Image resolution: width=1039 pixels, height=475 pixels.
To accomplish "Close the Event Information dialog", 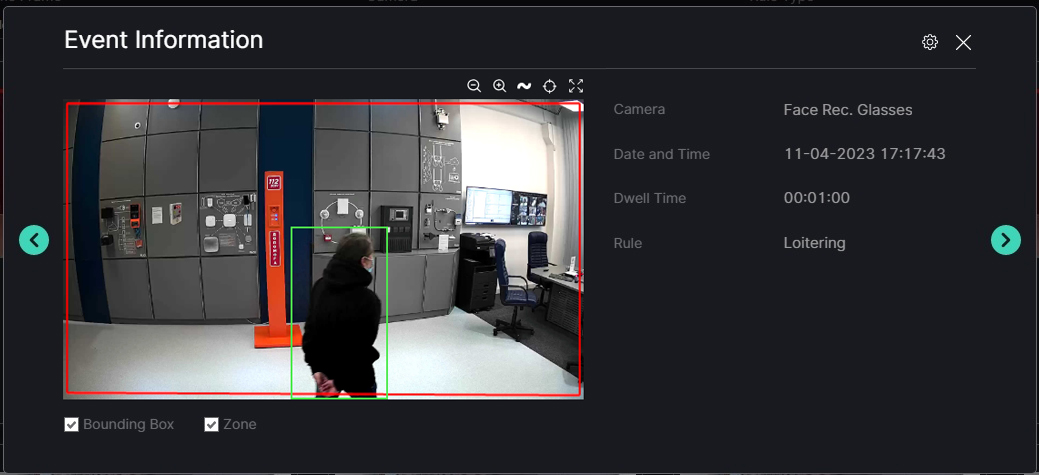I will 963,42.
